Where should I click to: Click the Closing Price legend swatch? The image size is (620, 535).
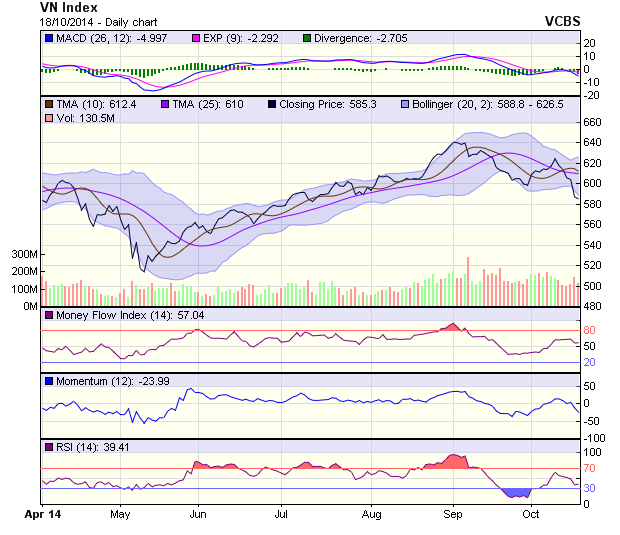click(274, 104)
